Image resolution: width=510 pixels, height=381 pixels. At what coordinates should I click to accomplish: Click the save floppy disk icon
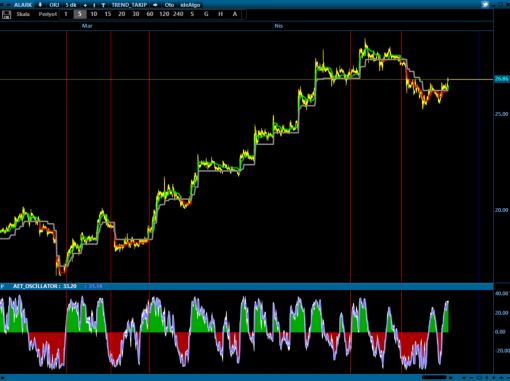point(6,14)
